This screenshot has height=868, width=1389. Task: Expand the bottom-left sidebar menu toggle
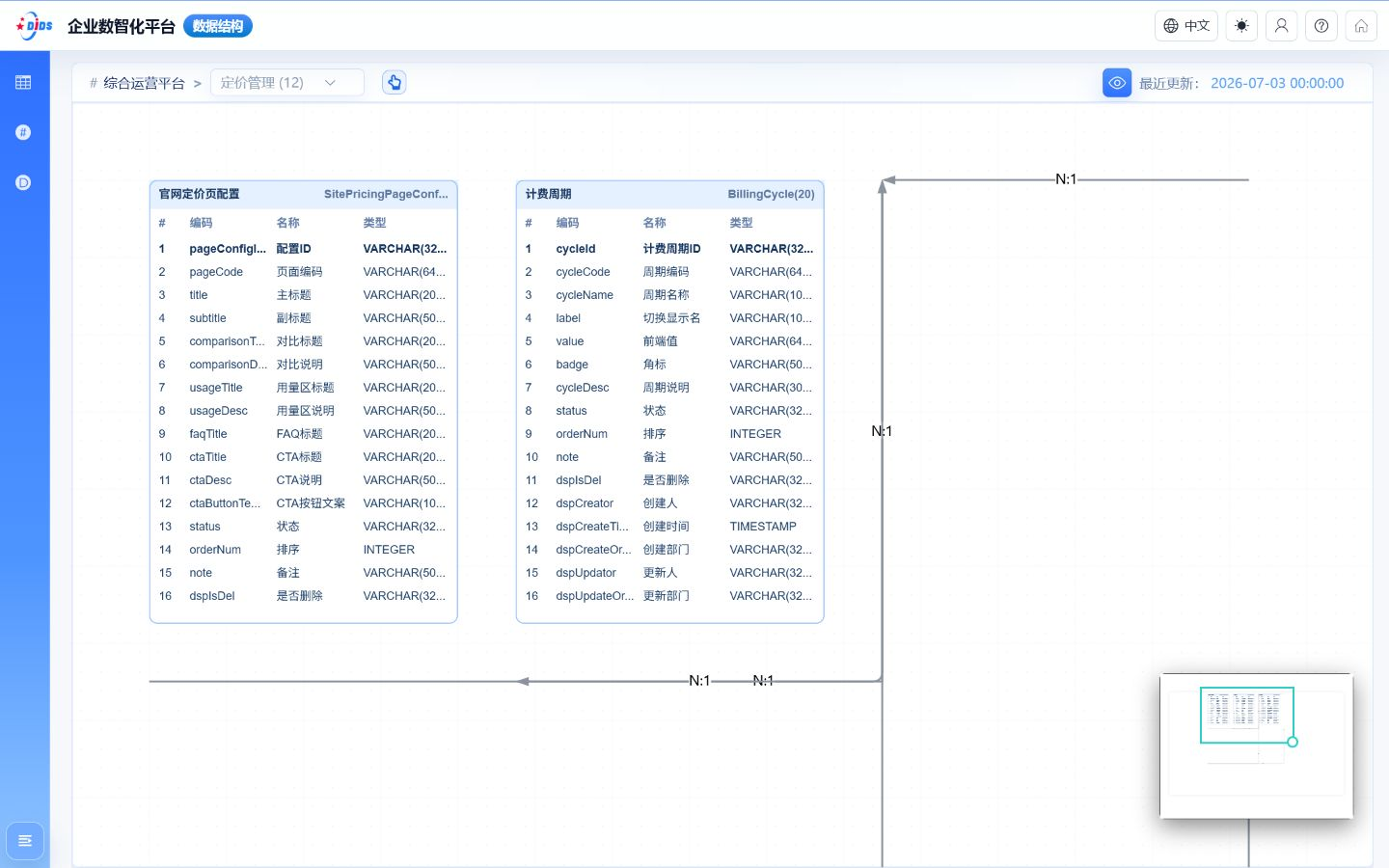[x=25, y=841]
